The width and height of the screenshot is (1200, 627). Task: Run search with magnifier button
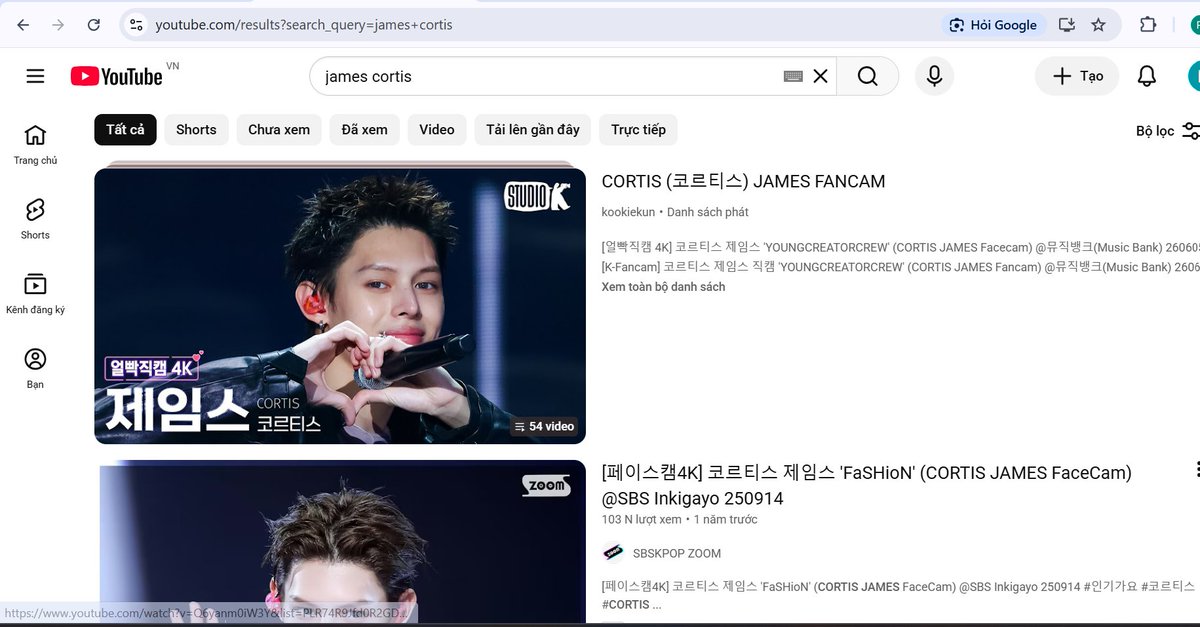pos(867,76)
